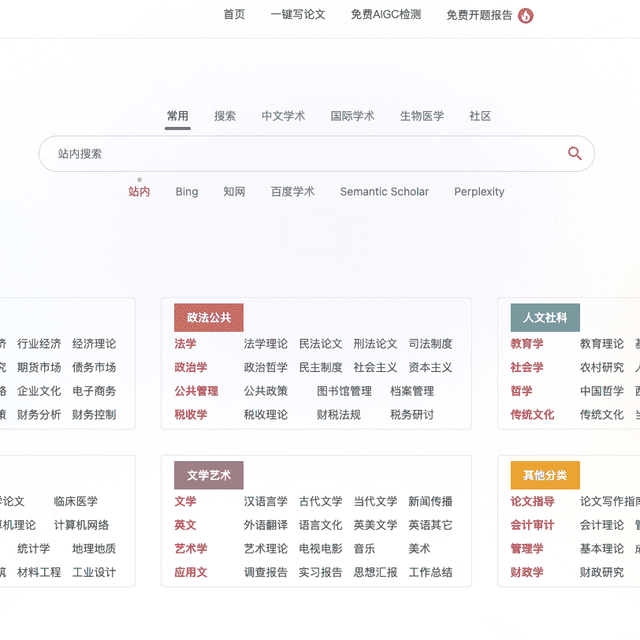The width and height of the screenshot is (640, 640).
Task: Open the 新闻传播 link
Action: pos(430,501)
